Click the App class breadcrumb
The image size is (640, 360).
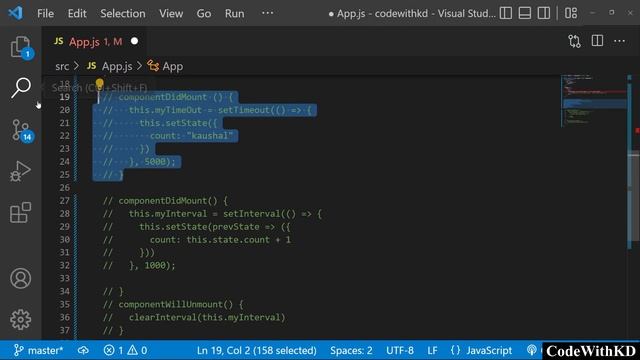click(165, 66)
